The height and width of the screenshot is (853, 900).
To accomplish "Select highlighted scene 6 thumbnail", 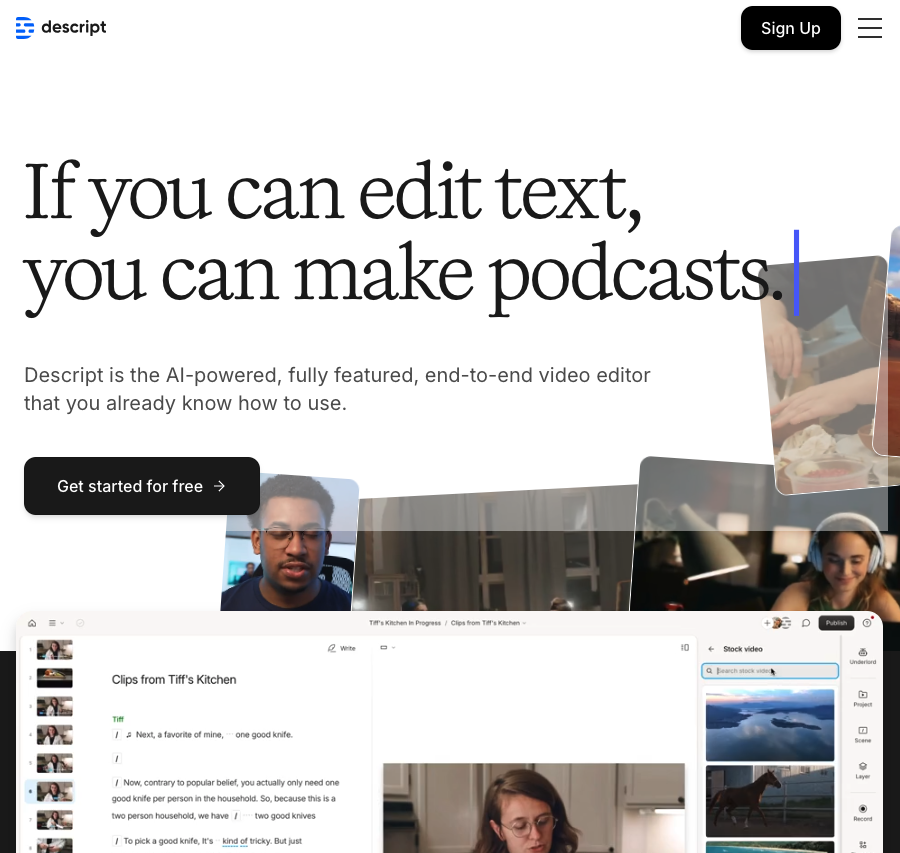I will point(55,792).
